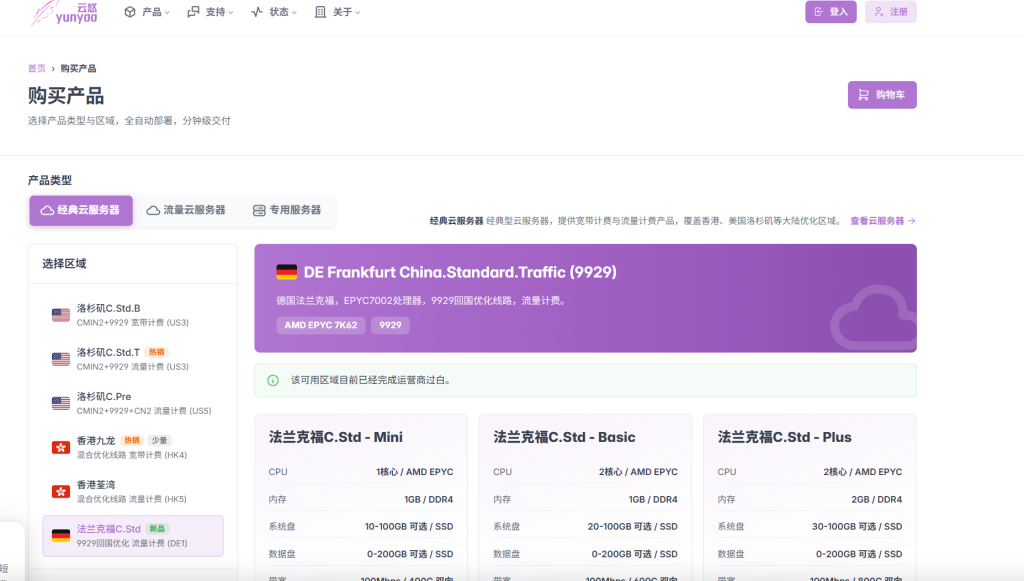This screenshot has width=1024, height=581.
Task: Click the US flag beside 洛杉矶C.Std.T
Action: [61, 359]
